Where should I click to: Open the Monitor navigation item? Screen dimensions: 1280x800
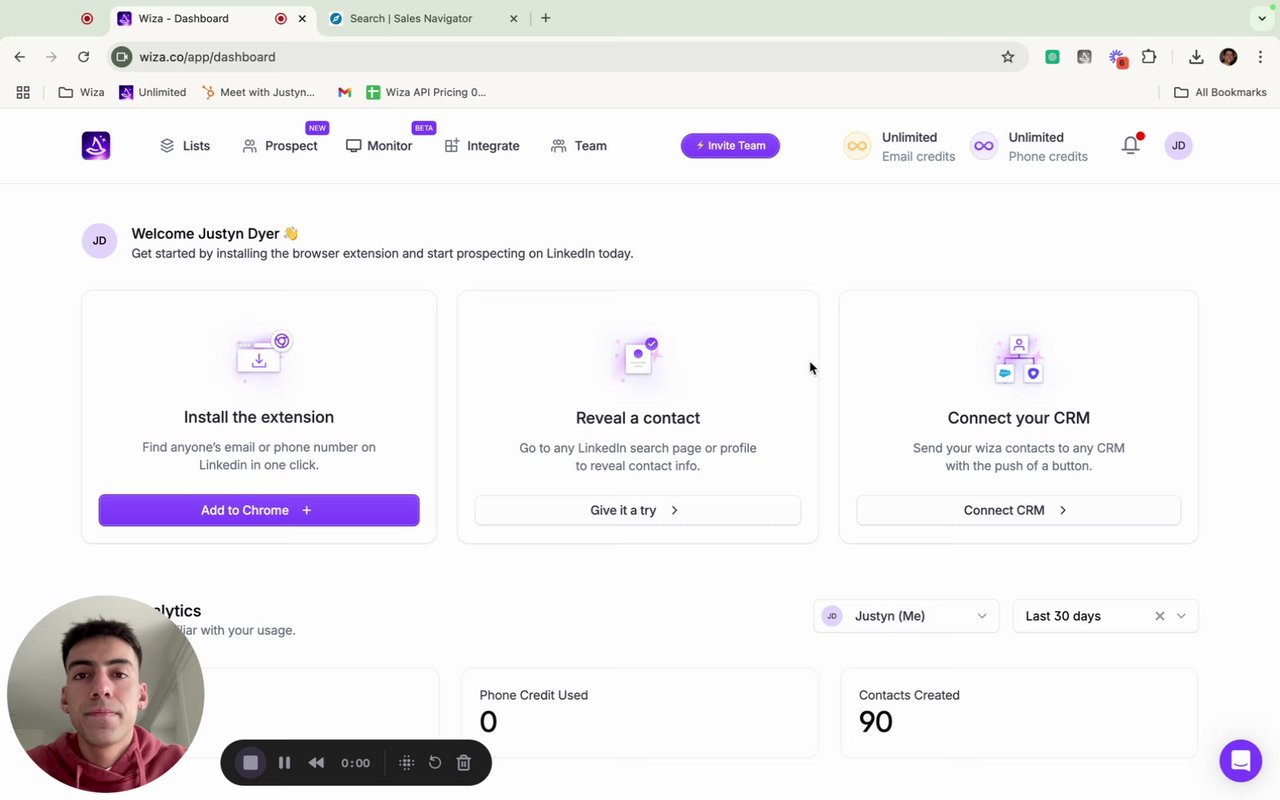[x=379, y=146]
